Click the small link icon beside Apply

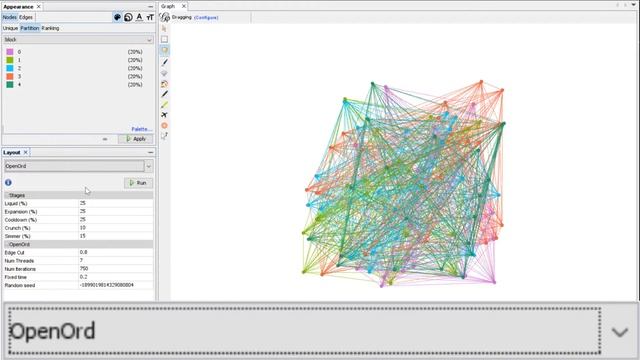click(x=105, y=139)
